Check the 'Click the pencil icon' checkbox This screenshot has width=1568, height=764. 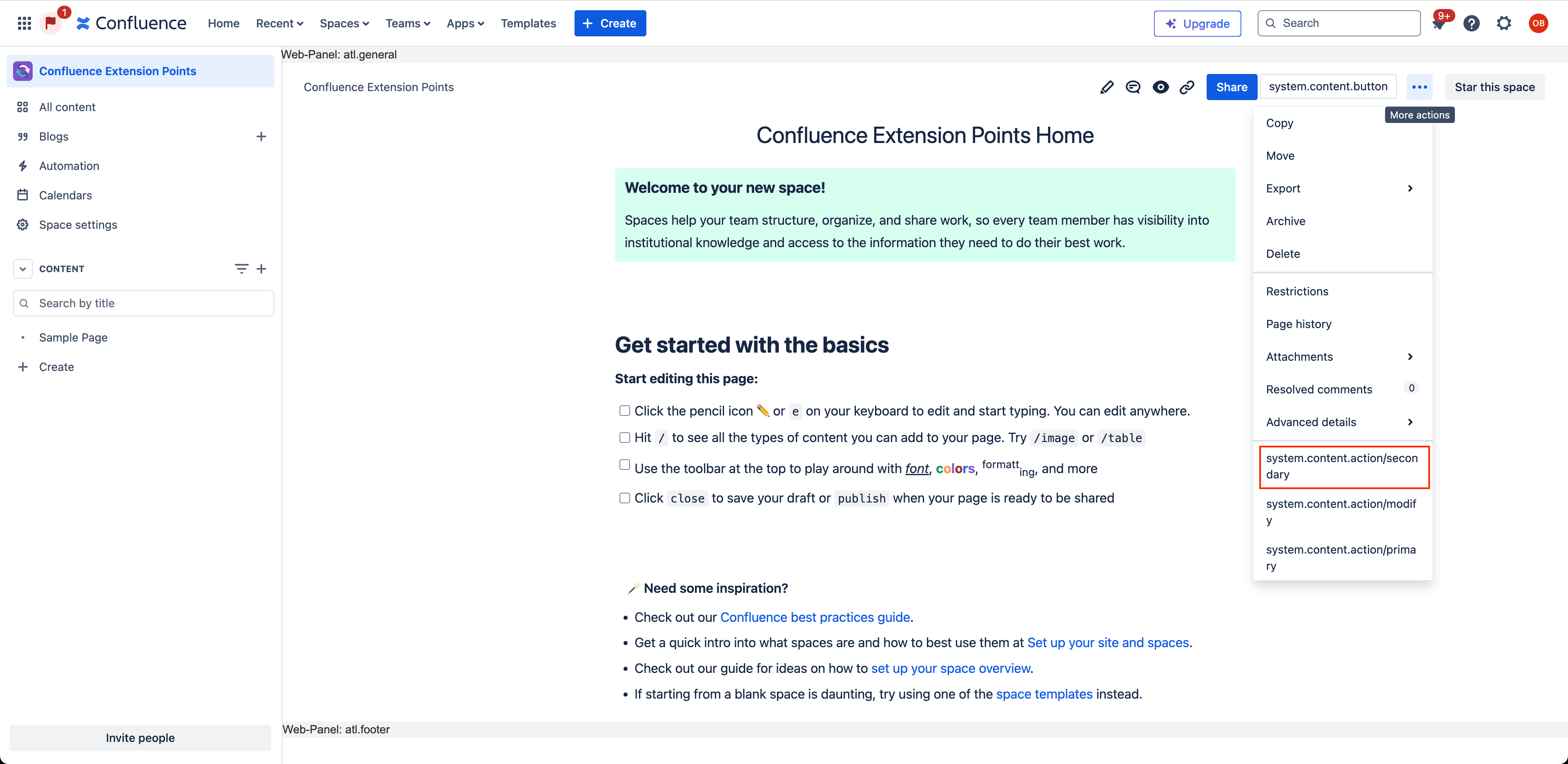(x=624, y=411)
